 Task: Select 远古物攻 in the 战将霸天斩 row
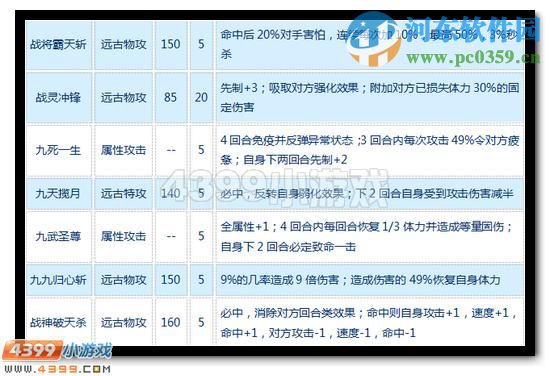click(x=123, y=45)
